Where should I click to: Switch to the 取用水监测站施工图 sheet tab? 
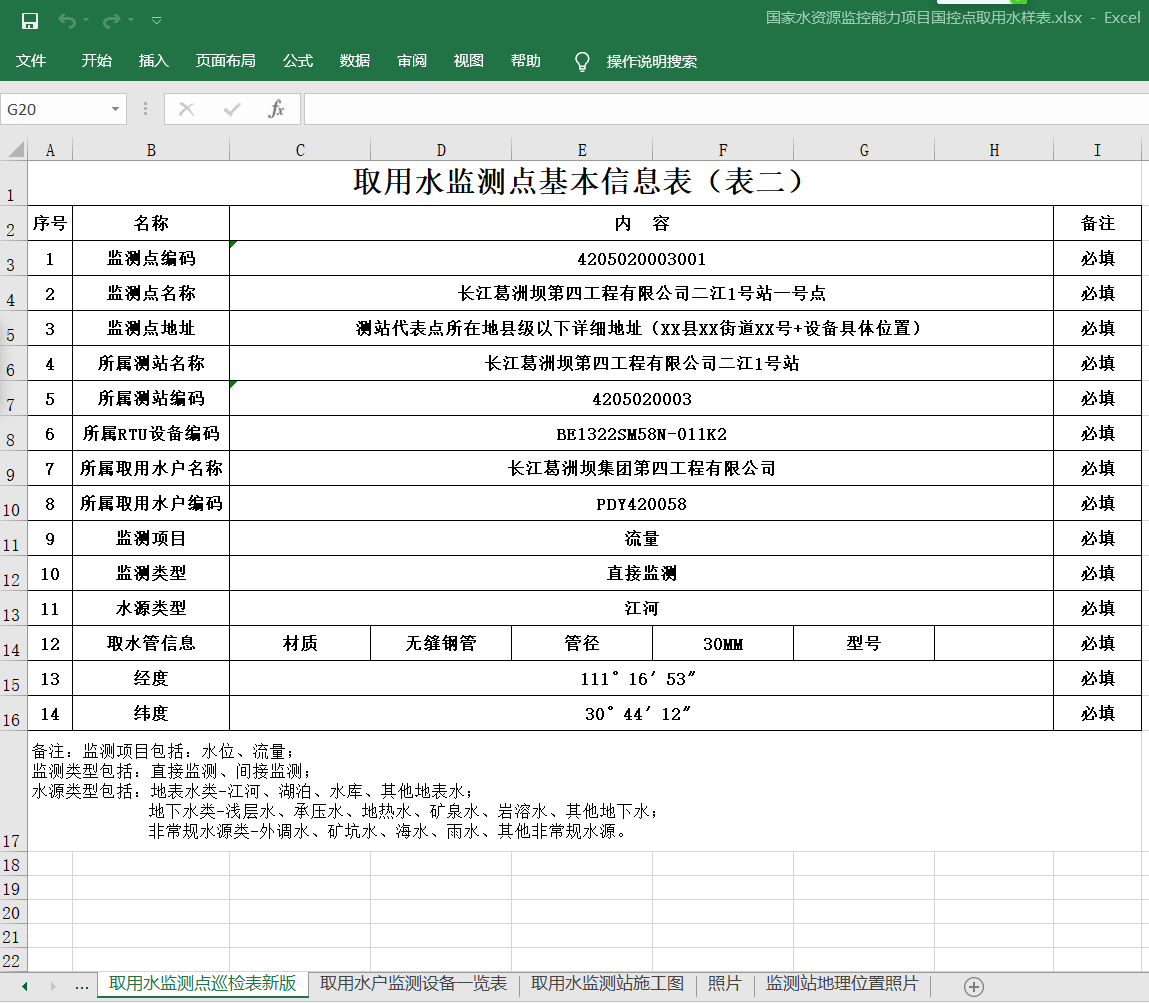click(x=607, y=984)
